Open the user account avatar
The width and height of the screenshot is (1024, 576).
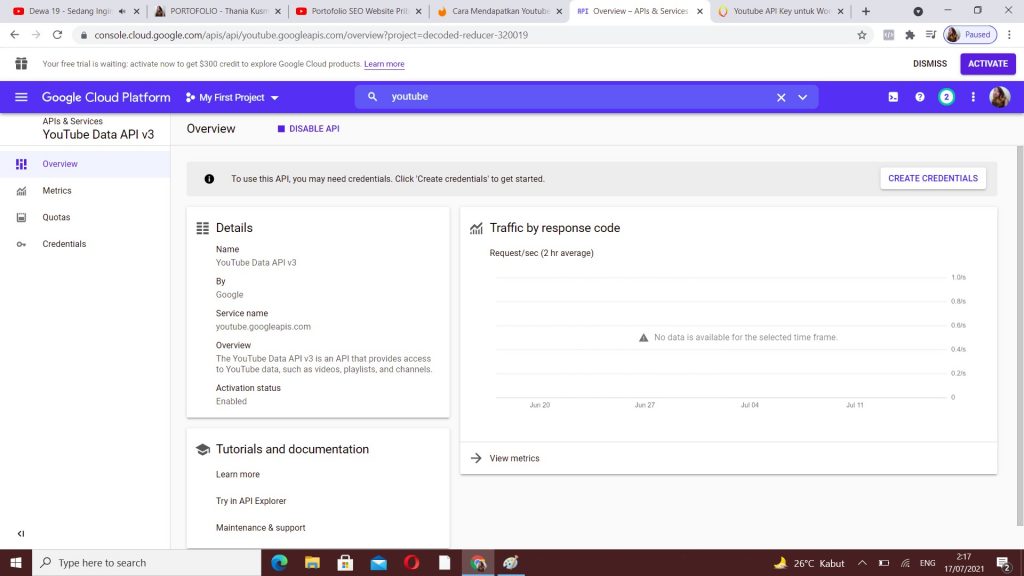click(999, 97)
